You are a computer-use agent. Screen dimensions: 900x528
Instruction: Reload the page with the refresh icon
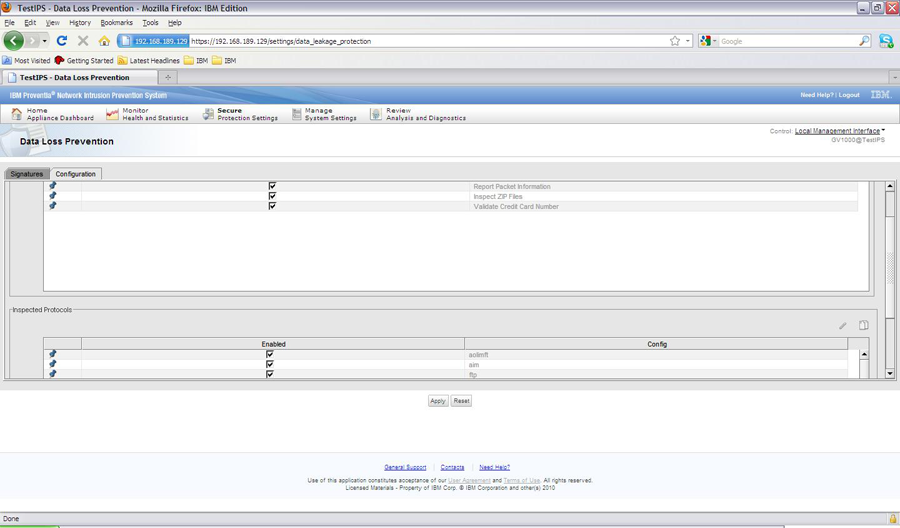pyautogui.click(x=62, y=41)
